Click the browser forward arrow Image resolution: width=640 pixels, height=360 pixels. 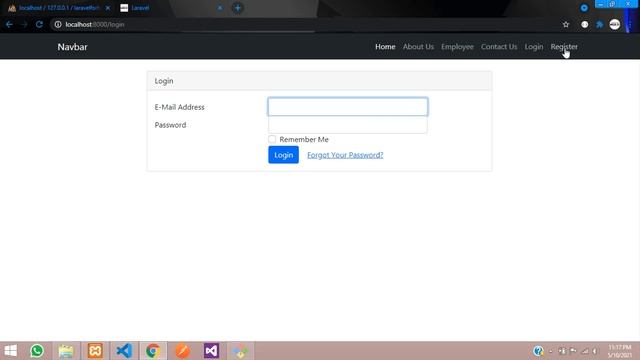(24, 24)
